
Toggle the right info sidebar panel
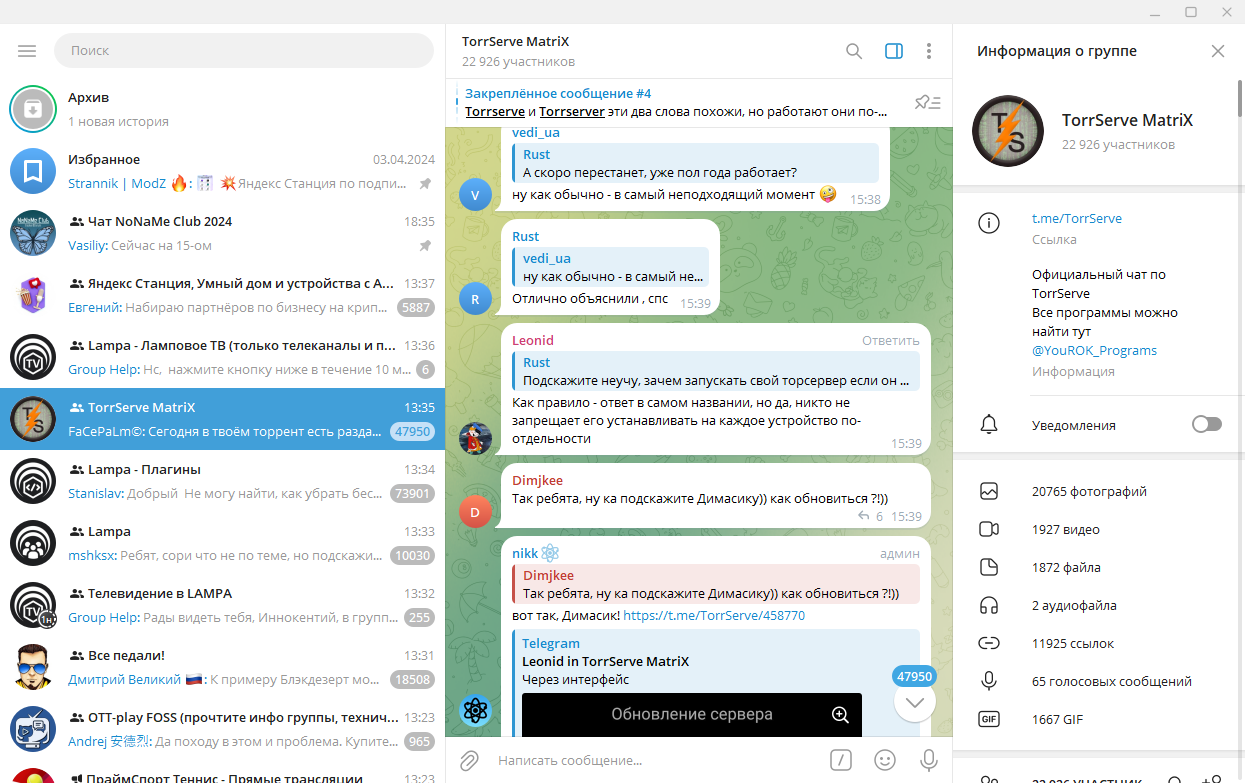point(894,51)
